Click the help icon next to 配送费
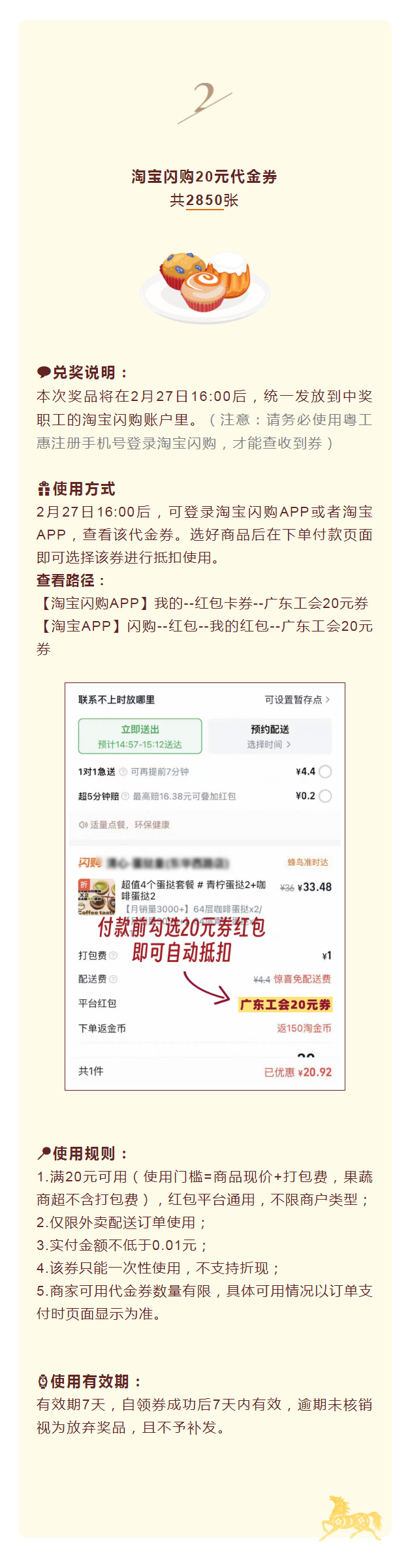Image resolution: width=410 pixels, height=1568 pixels. pyautogui.click(x=113, y=979)
